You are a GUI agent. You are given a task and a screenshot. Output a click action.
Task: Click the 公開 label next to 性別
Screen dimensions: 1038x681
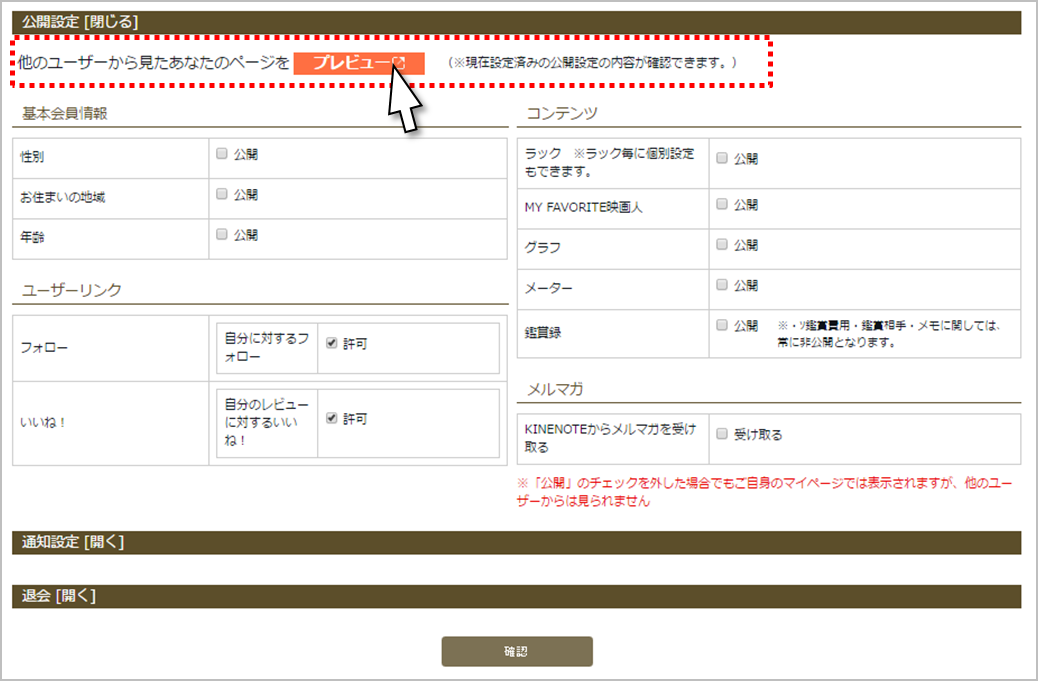[246, 154]
